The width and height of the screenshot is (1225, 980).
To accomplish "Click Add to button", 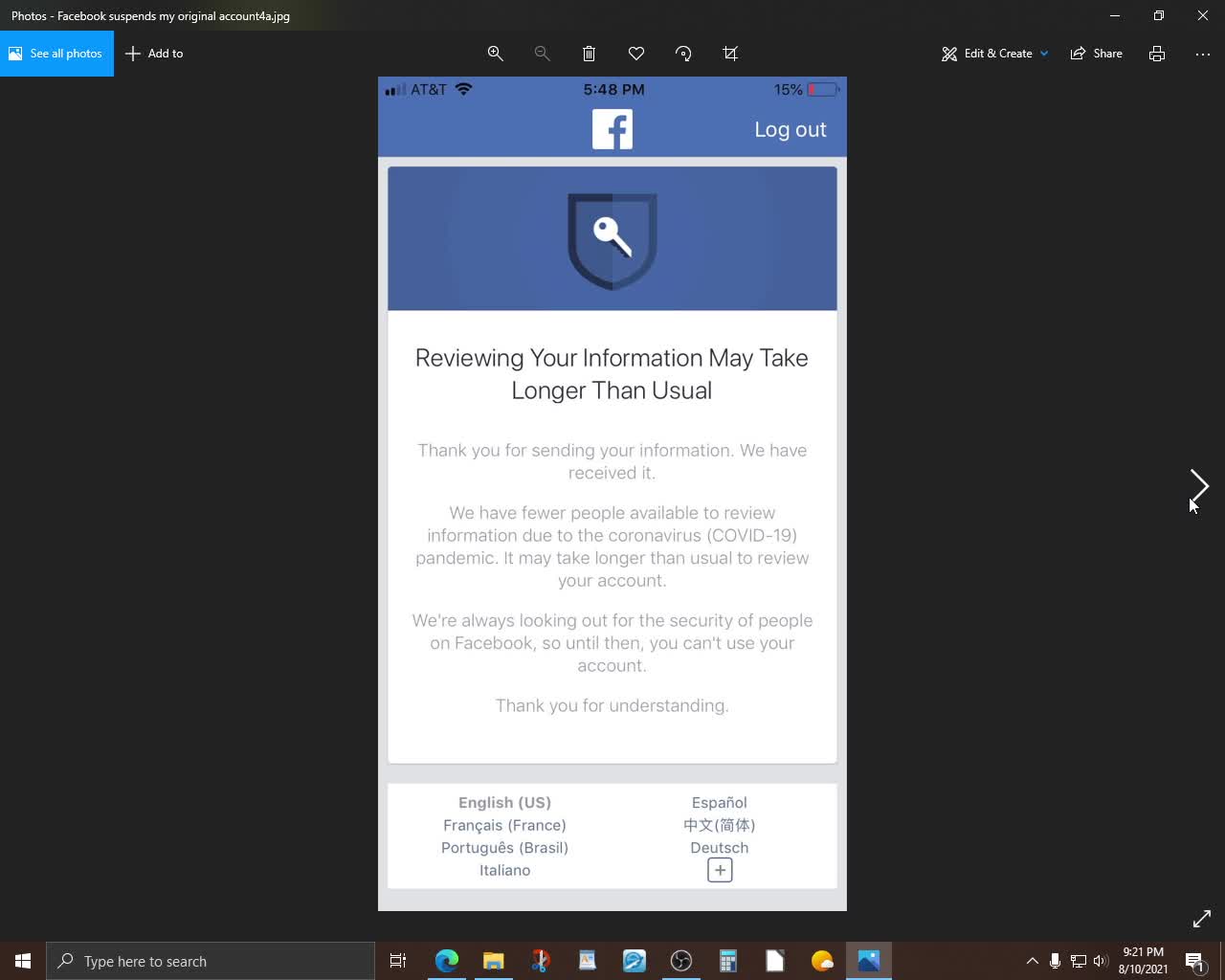I will [x=154, y=54].
